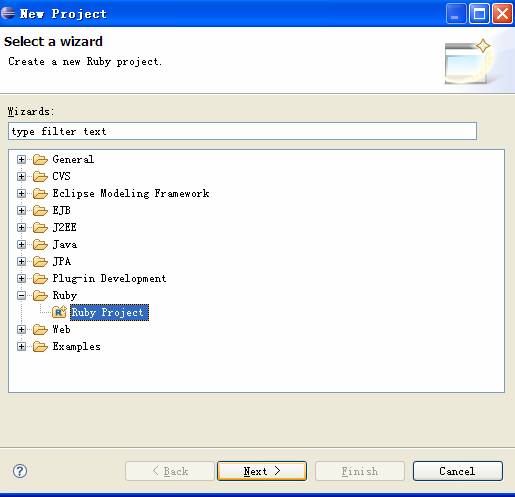This screenshot has width=515, height=497.
Task: Expand the Plug-in Development node
Action: pos(21,279)
